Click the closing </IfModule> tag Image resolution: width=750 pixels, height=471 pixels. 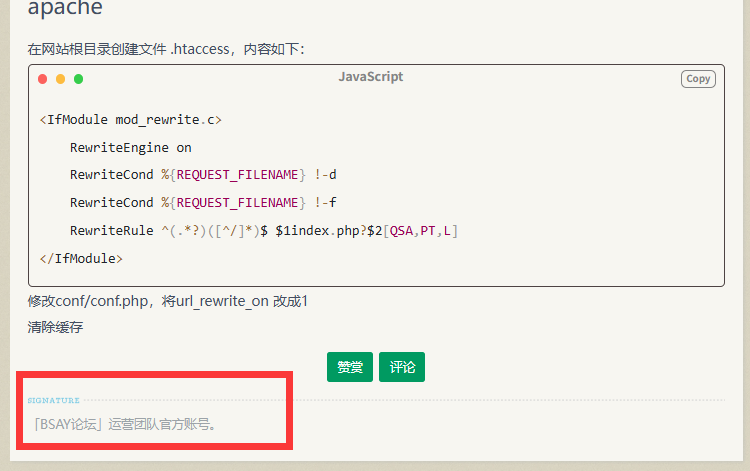coord(81,258)
